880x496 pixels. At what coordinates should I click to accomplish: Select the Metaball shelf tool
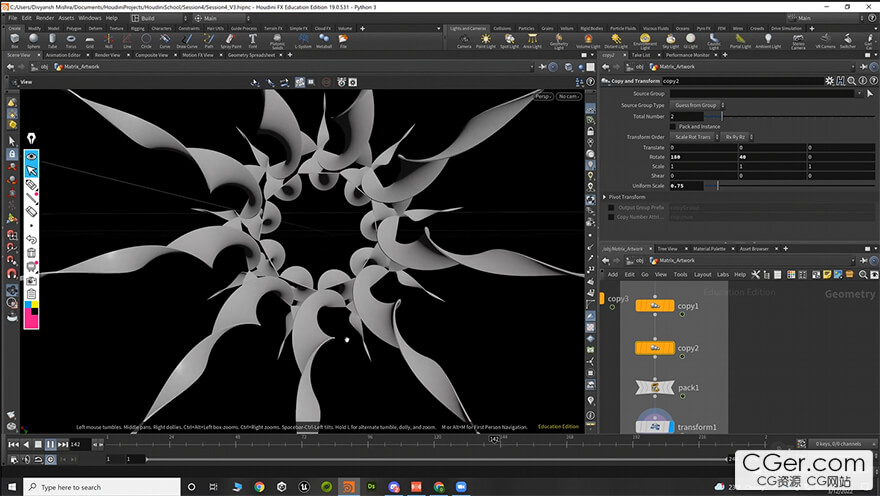pos(324,40)
